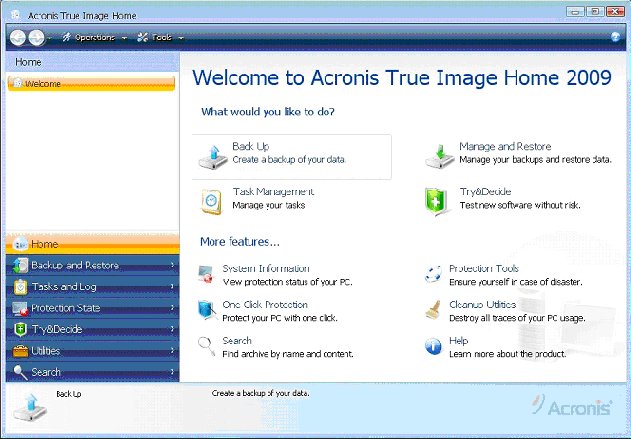This screenshot has height=439, width=631.
Task: Expand Backup and Restore sidebar section
Action: [90, 266]
